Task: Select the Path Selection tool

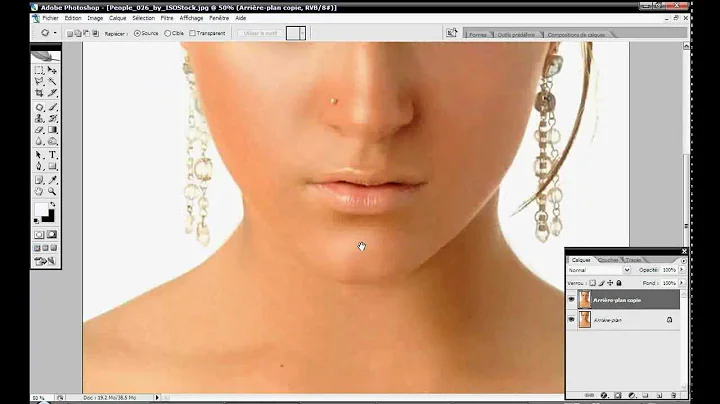Action: pyautogui.click(x=39, y=155)
